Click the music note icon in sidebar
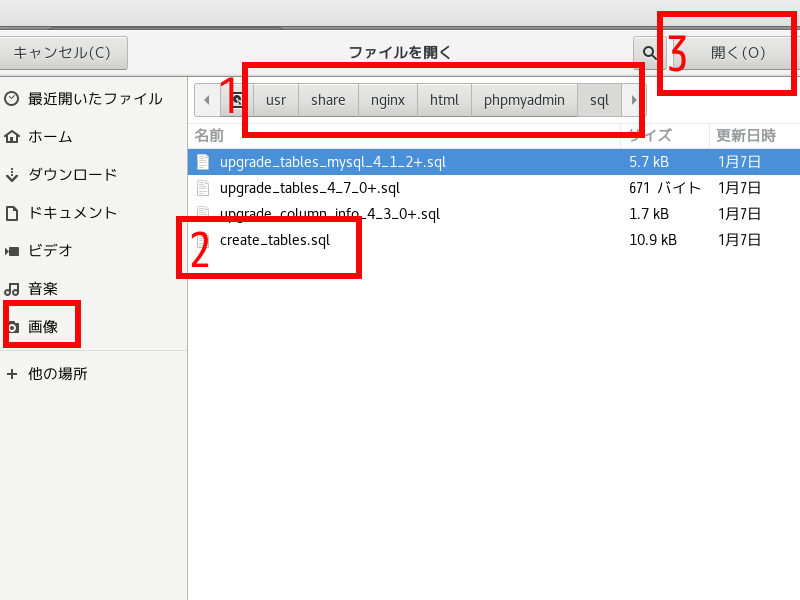 click(x=12, y=289)
